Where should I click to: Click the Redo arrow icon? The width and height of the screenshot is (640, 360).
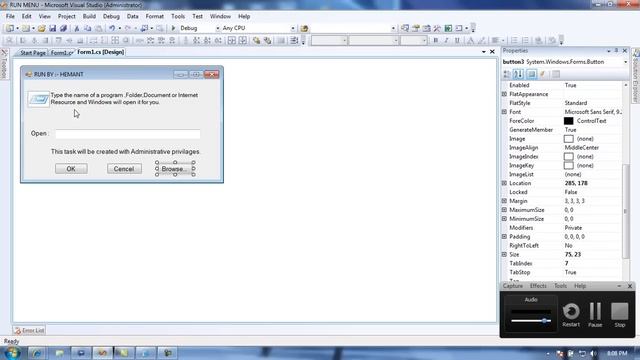pyautogui.click(x=128, y=28)
